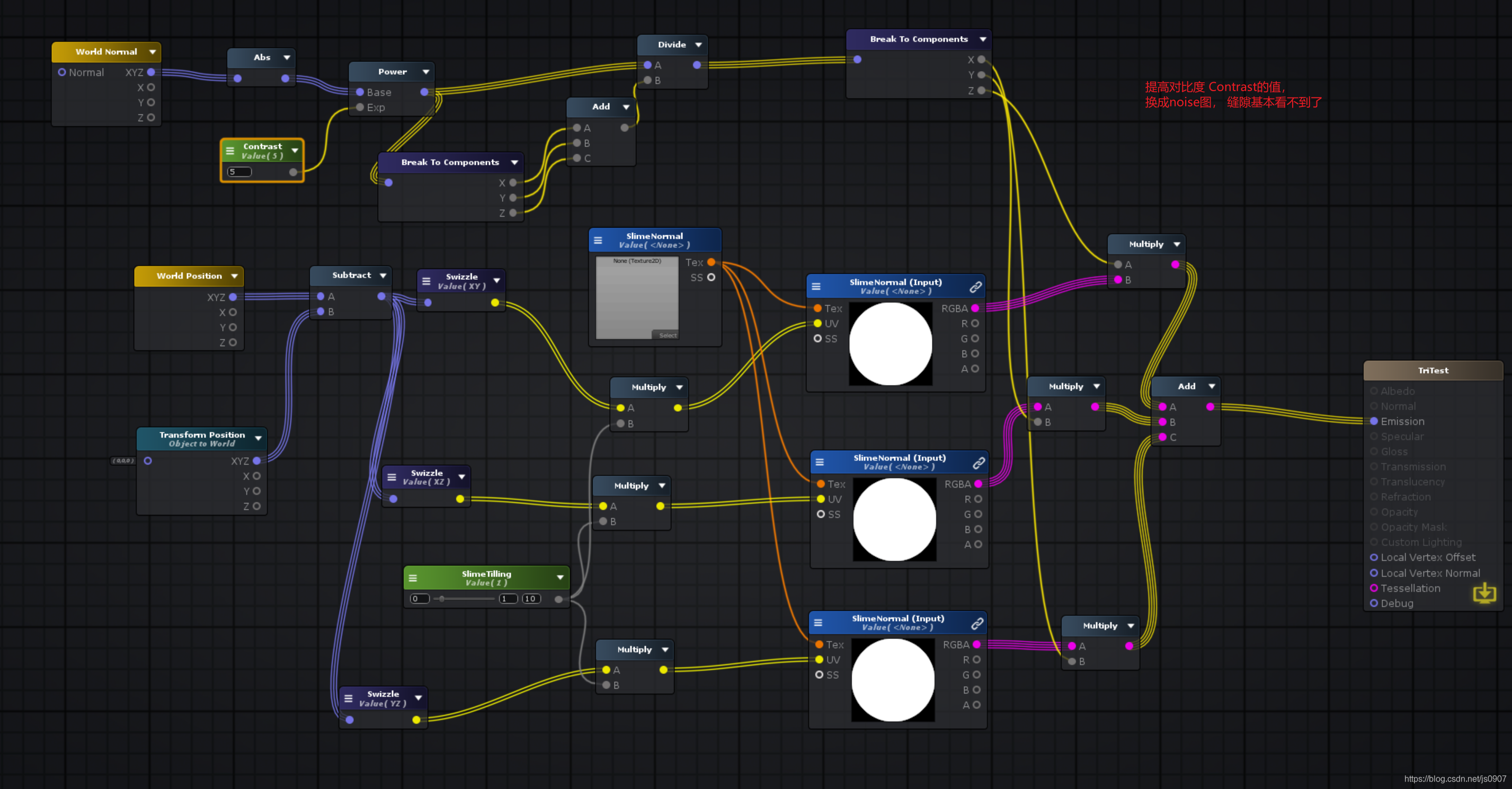The image size is (1512, 789).
Task: Click the yellow download icon in TriTest node
Action: pyautogui.click(x=1484, y=593)
